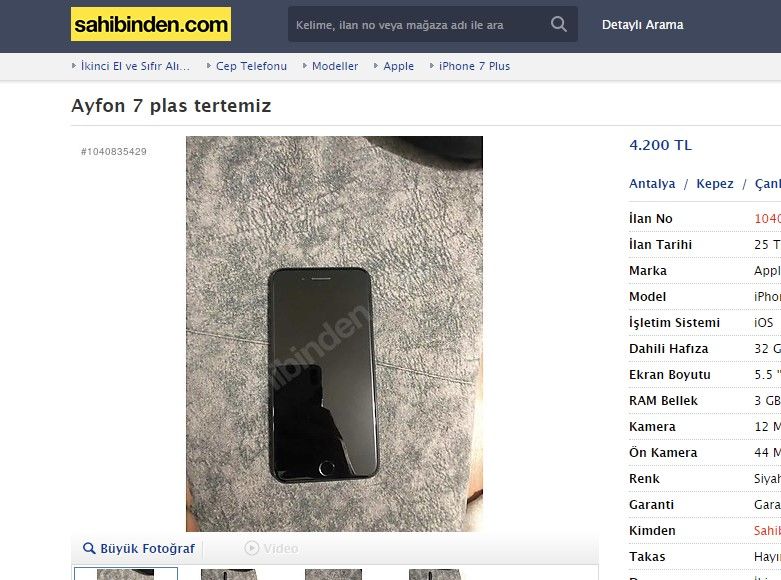
Task: Open iPhone 7 Plus breadcrumb
Action: pyautogui.click(x=474, y=66)
